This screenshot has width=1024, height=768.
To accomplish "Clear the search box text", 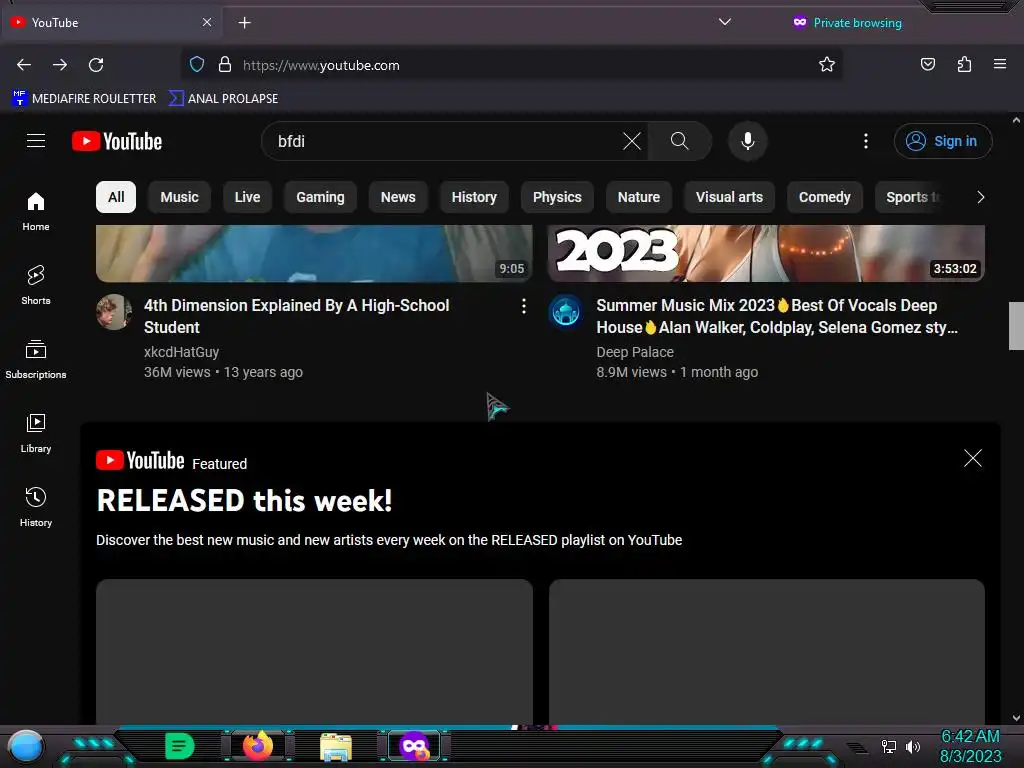I will 632,141.
